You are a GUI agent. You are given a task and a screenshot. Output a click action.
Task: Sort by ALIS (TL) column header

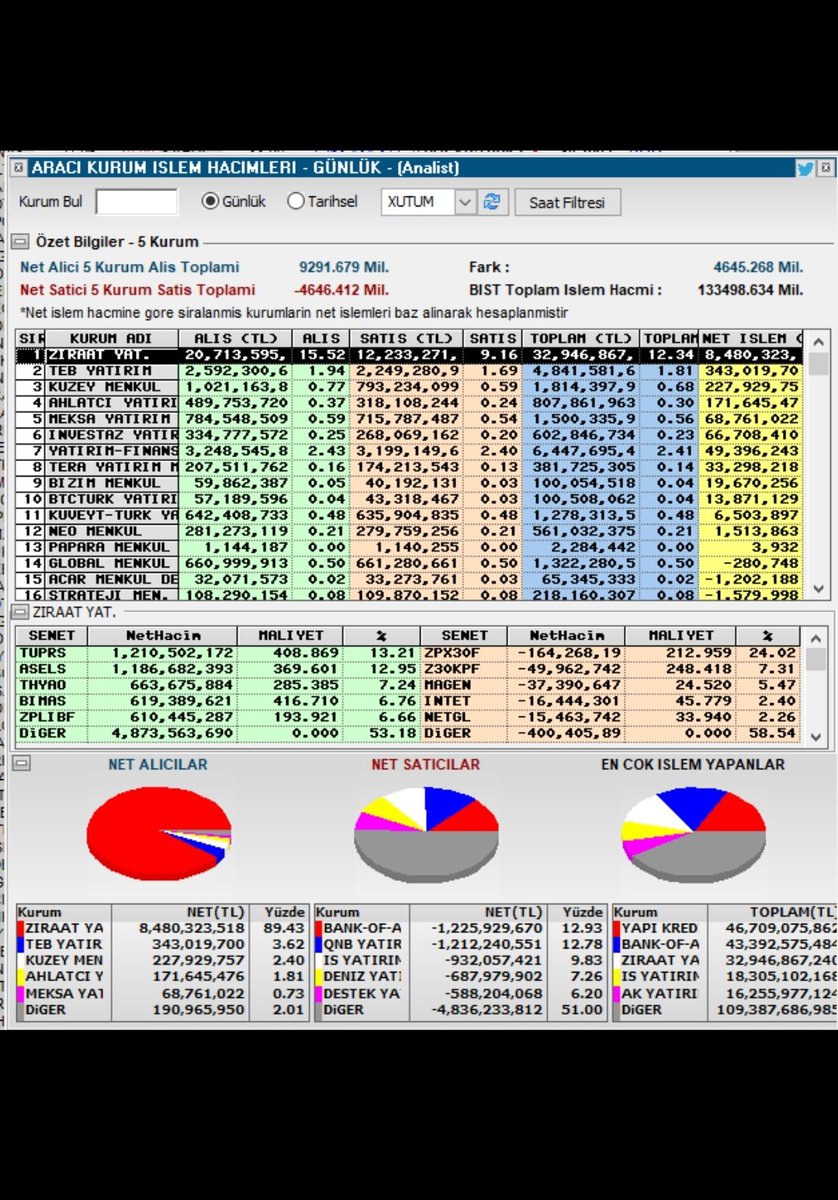pyautogui.click(x=236, y=339)
